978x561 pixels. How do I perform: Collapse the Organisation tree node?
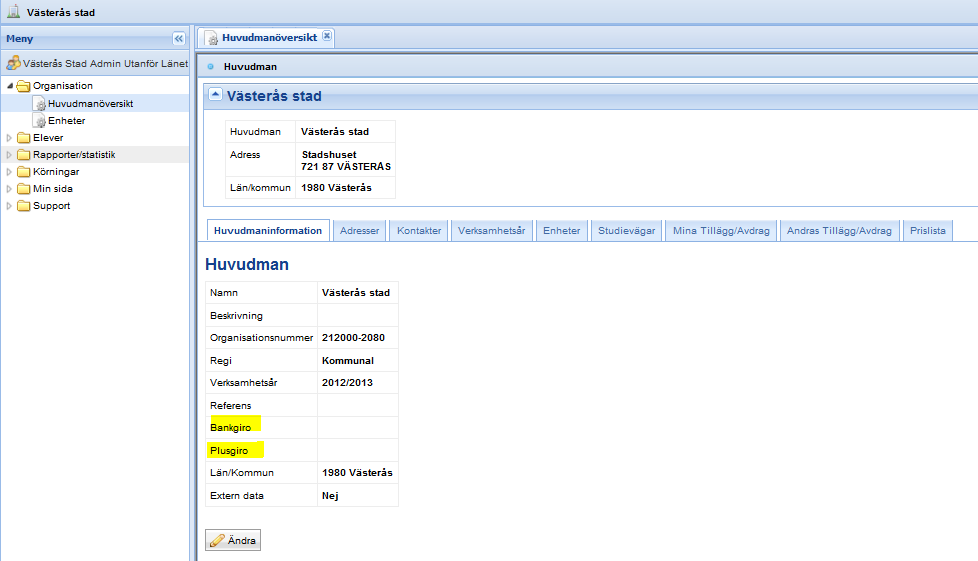pos(9,85)
